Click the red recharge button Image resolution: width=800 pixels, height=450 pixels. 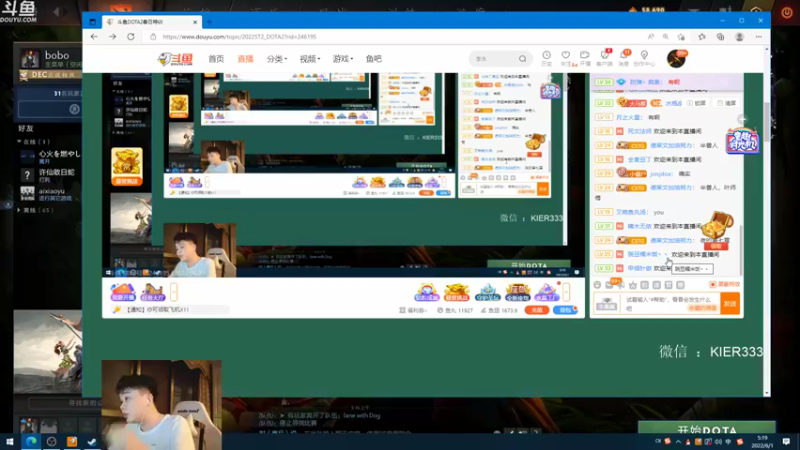[537, 310]
